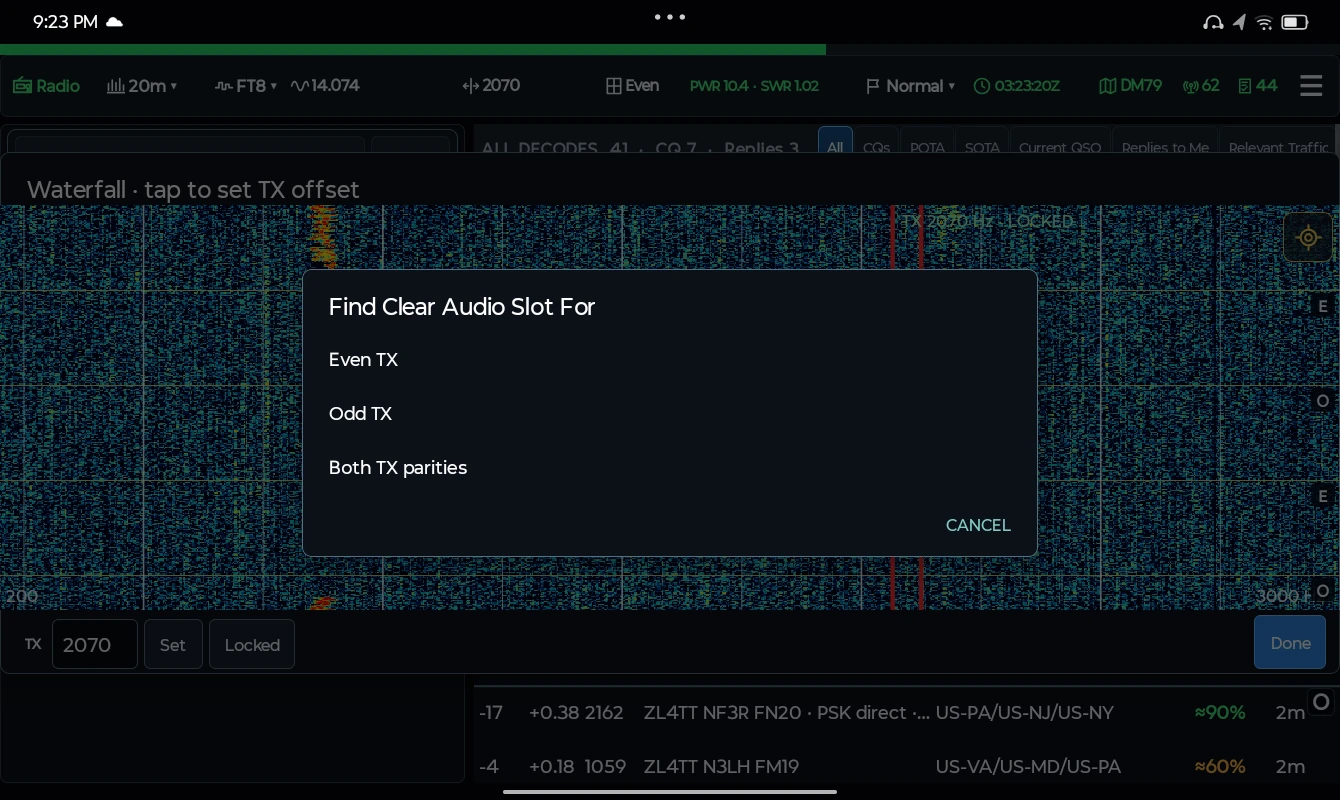
Task: Click the Set TX offset button
Action: 173,644
